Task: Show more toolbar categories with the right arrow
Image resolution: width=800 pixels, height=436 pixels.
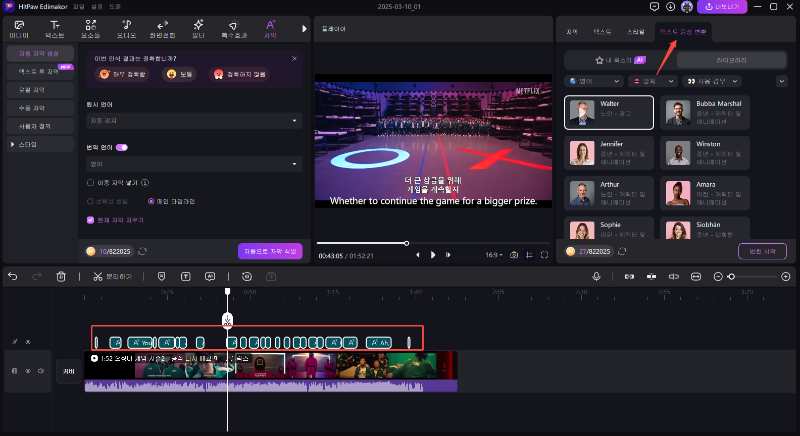Action: click(x=305, y=29)
